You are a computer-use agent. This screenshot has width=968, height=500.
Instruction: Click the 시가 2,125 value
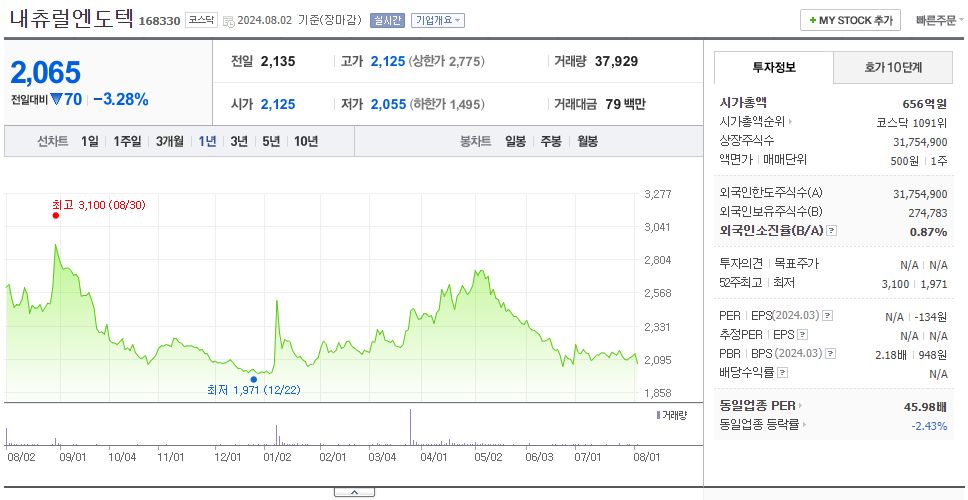pyautogui.click(x=278, y=104)
